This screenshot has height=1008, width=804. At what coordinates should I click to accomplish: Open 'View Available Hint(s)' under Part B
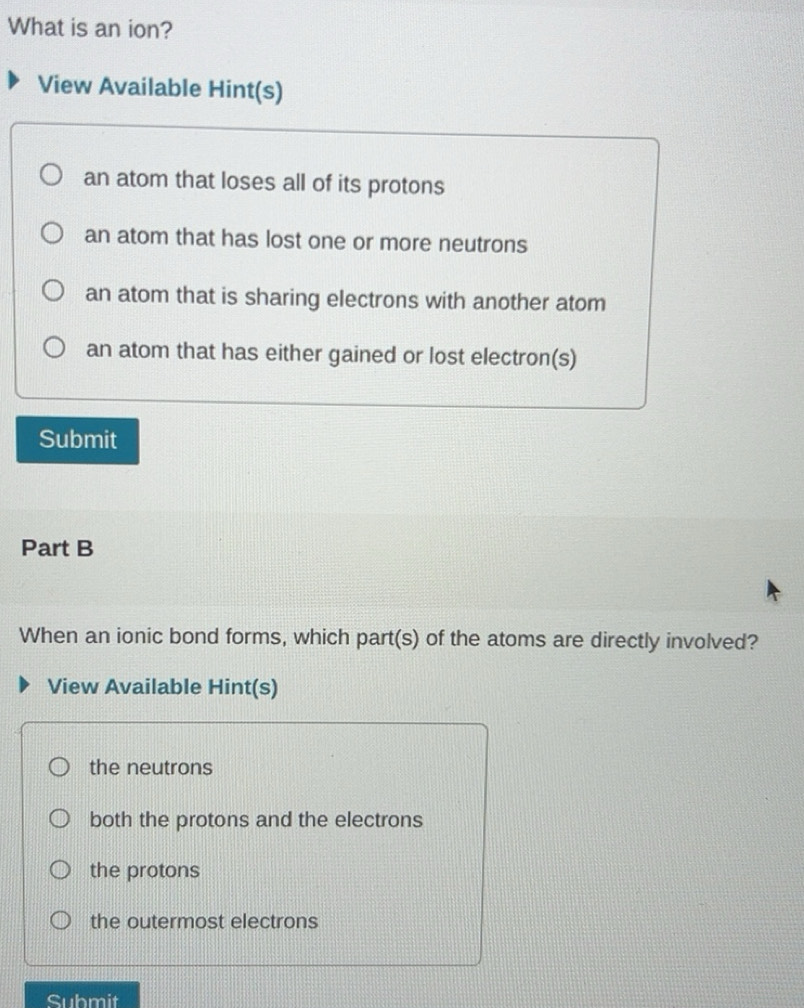point(160,687)
